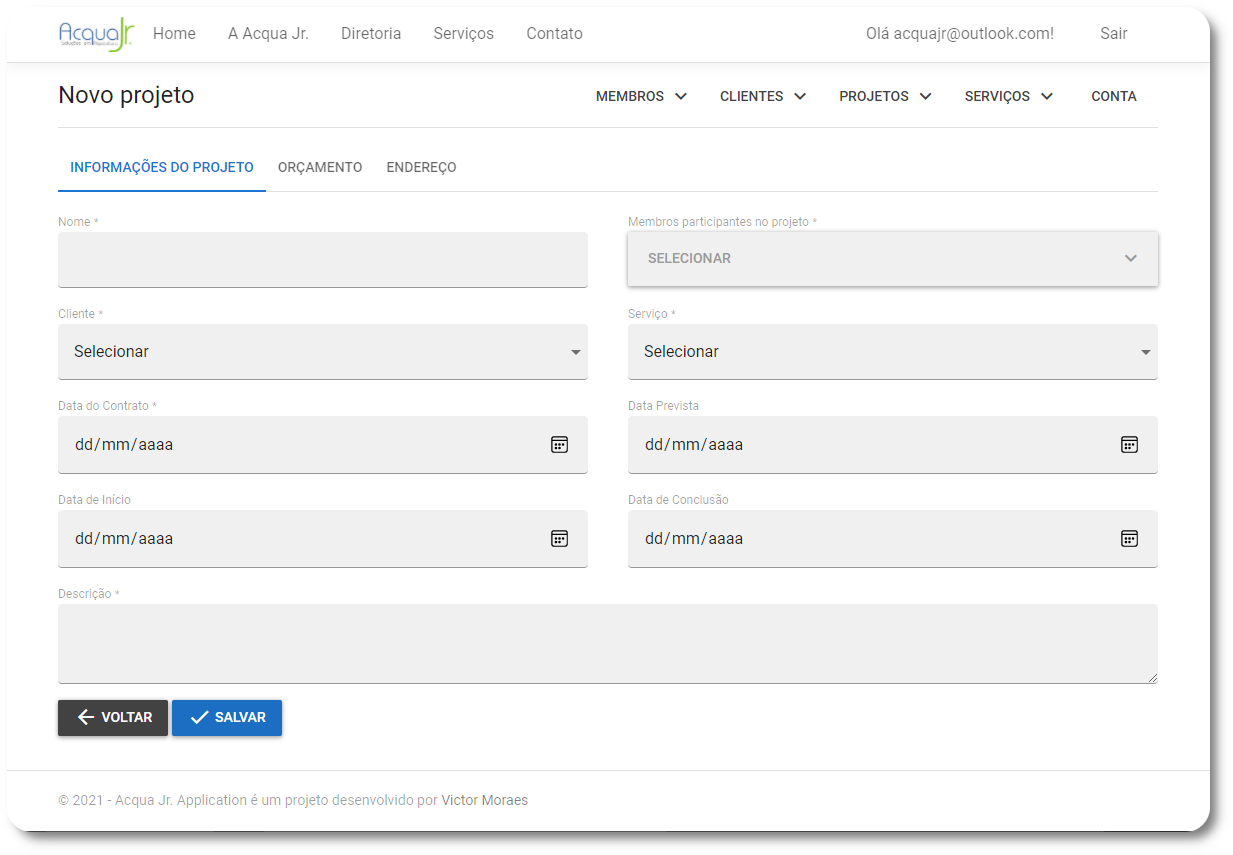This screenshot has height=855, width=1233.
Task: Click the Salvar button
Action: tap(227, 717)
